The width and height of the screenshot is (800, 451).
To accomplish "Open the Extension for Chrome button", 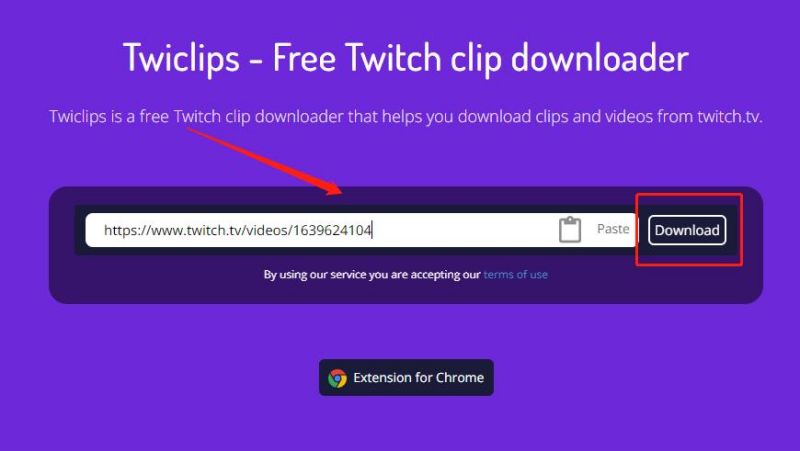I will tap(406, 378).
